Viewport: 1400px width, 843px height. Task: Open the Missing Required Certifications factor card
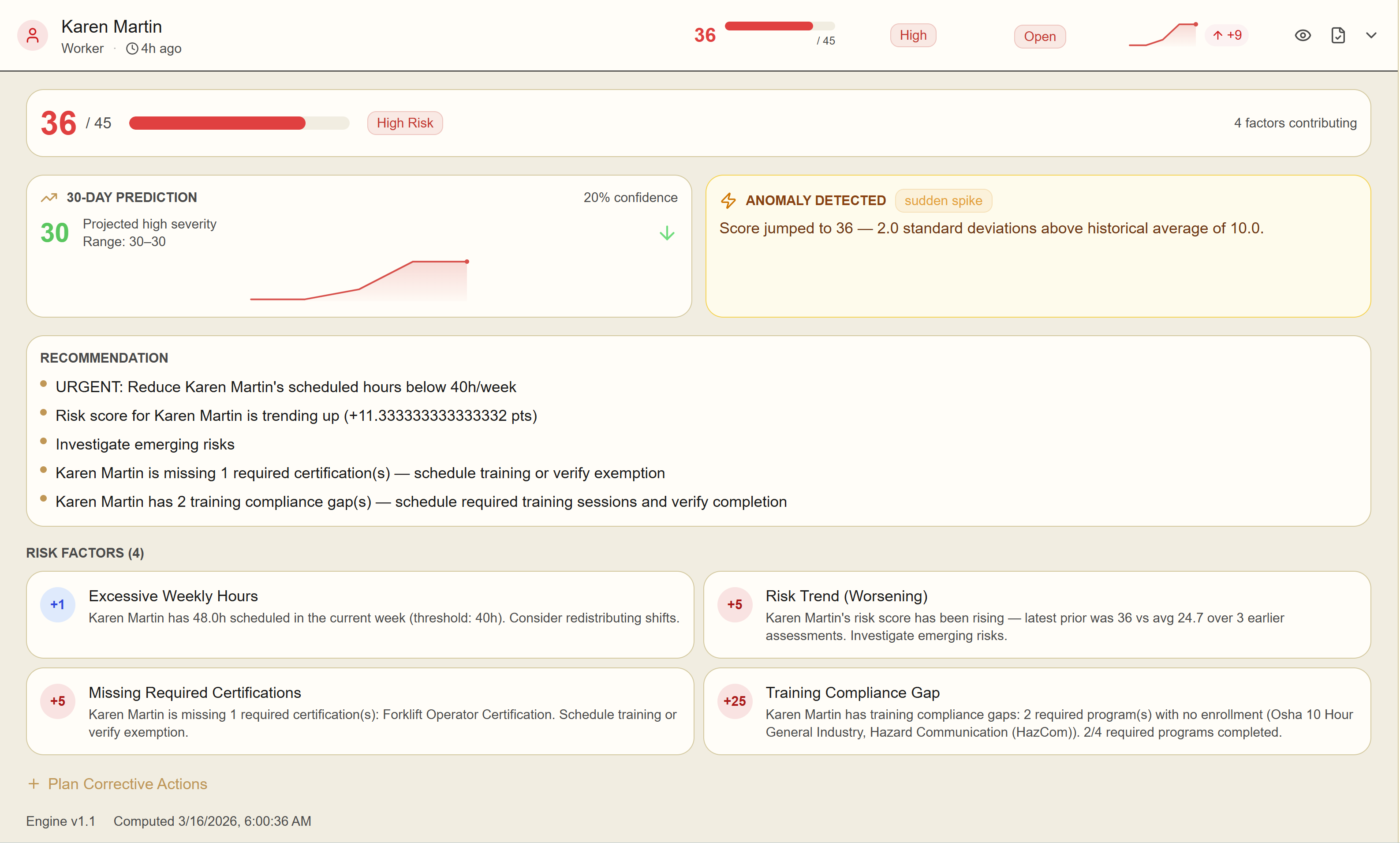tap(359, 711)
